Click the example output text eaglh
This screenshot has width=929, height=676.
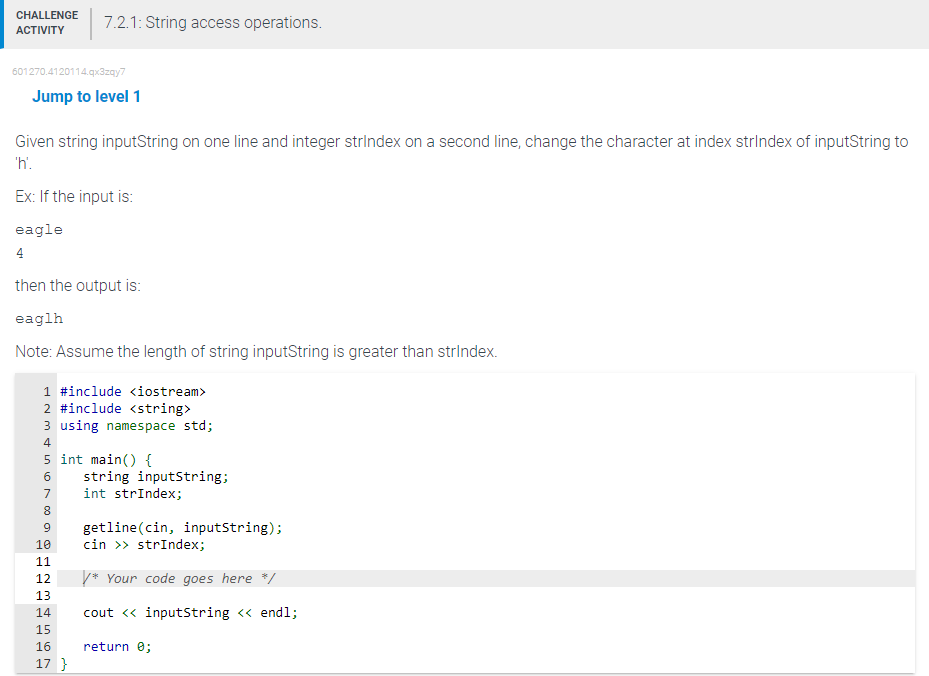coord(38,318)
